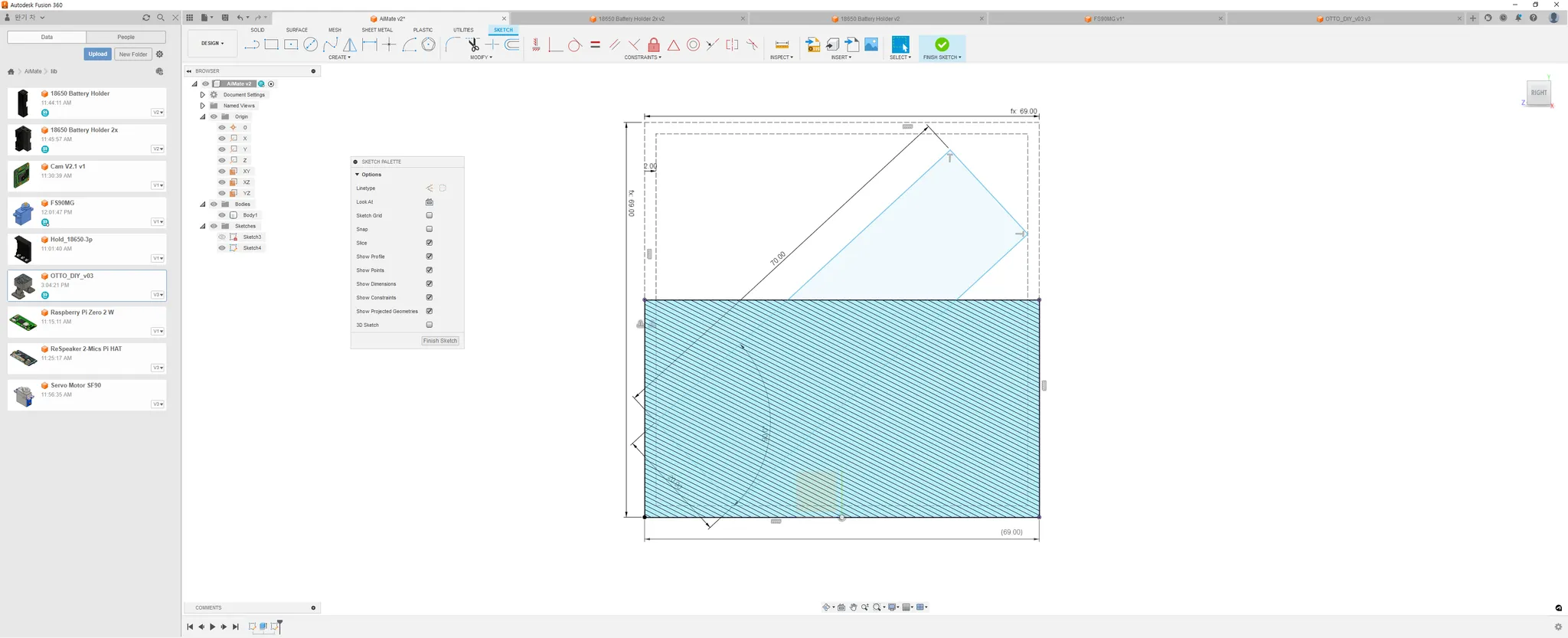Click the Look At icon in Sketch Palette
This screenshot has width=1568, height=638.
coord(429,202)
